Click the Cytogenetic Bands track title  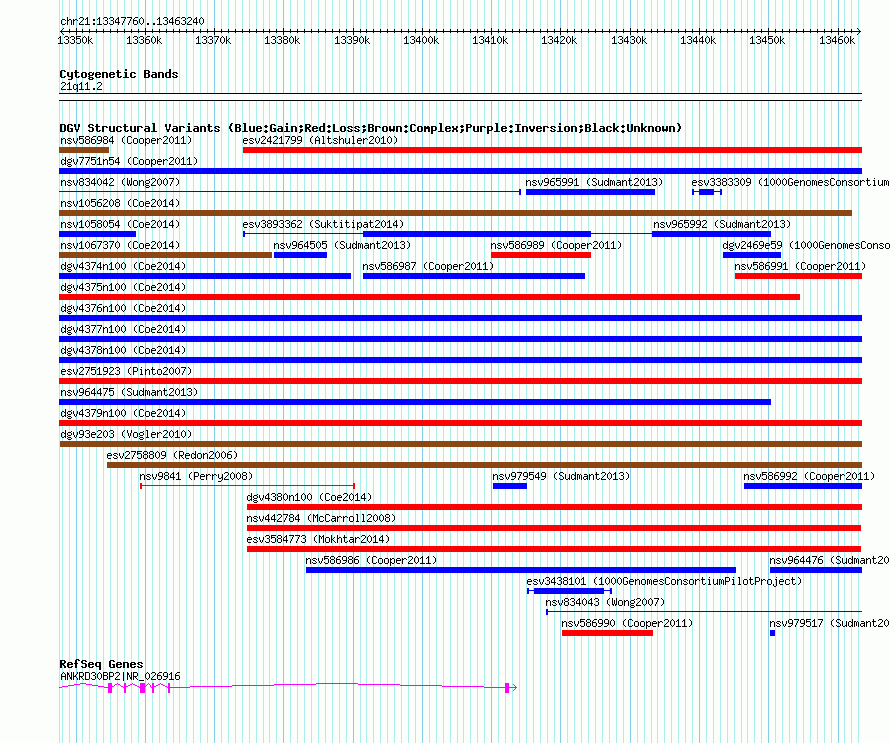pyautogui.click(x=119, y=74)
